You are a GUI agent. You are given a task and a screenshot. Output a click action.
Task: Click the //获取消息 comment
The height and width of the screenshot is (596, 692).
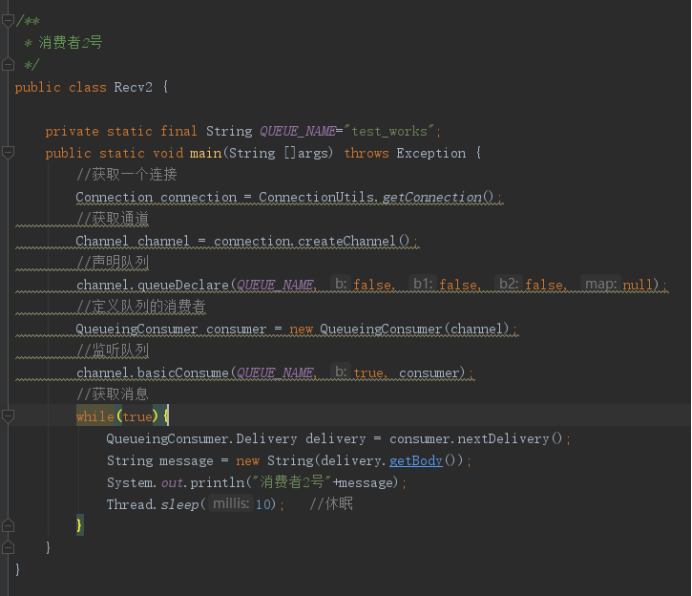coord(113,394)
